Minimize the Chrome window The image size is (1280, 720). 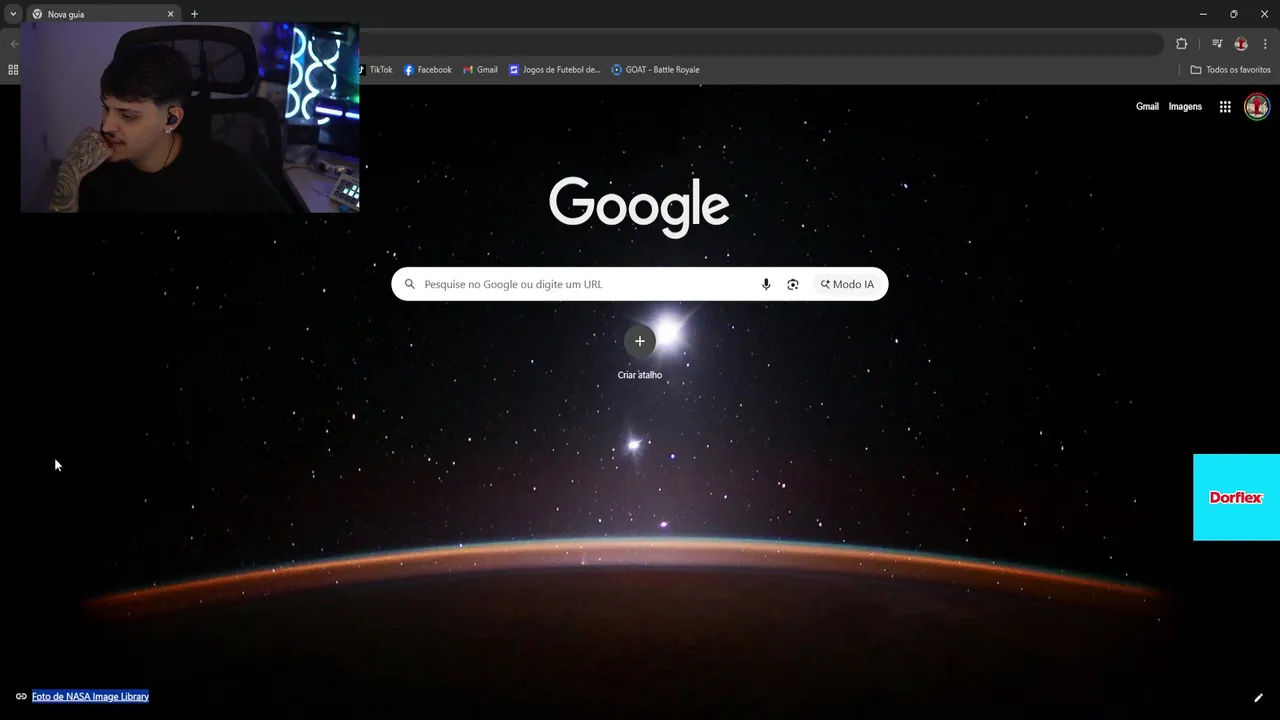(x=1203, y=14)
